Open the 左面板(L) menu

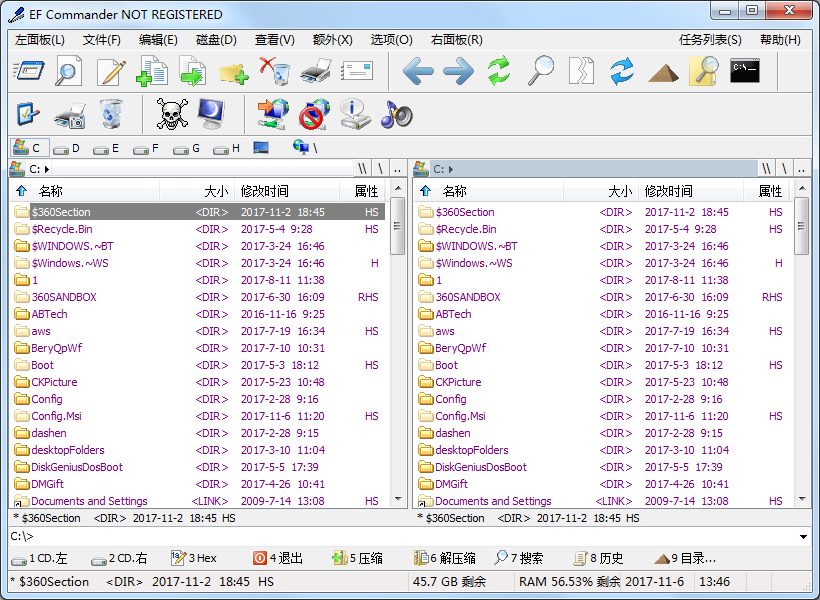point(40,40)
